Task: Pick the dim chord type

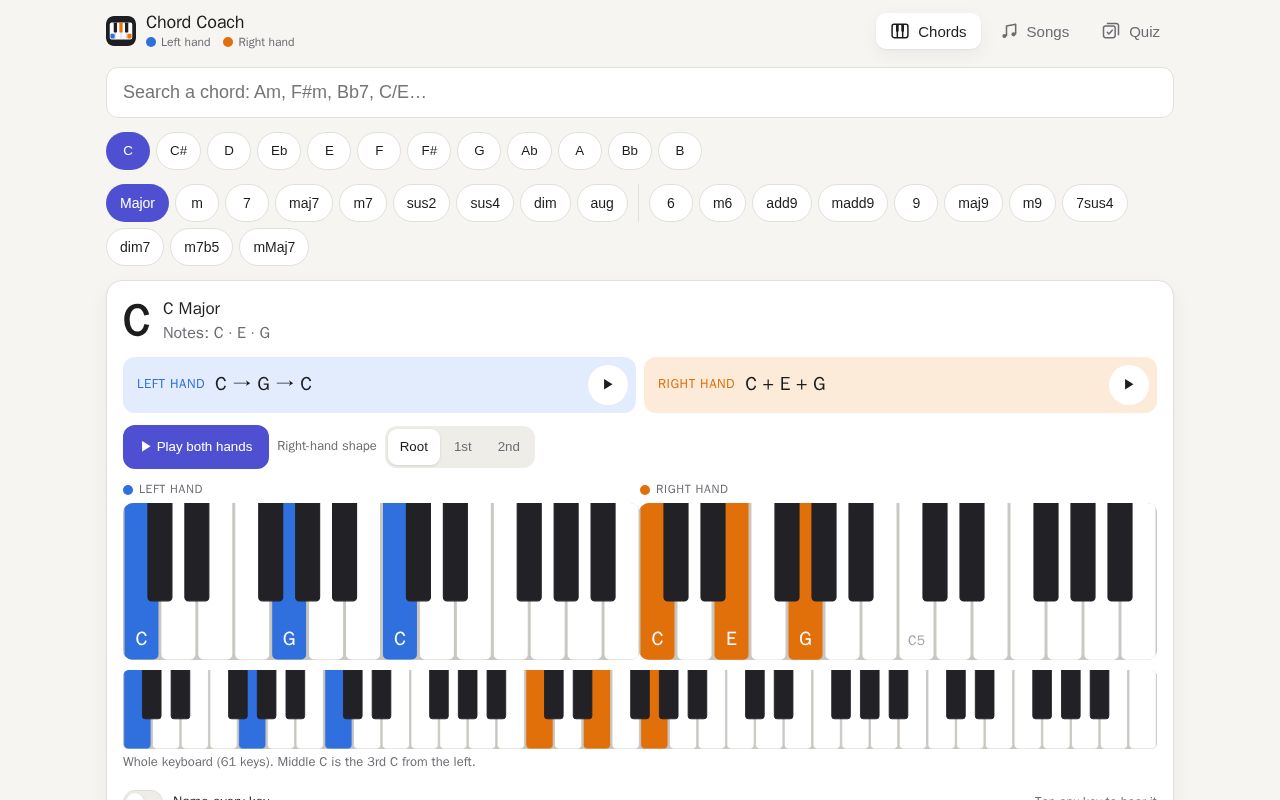Action: (x=545, y=203)
